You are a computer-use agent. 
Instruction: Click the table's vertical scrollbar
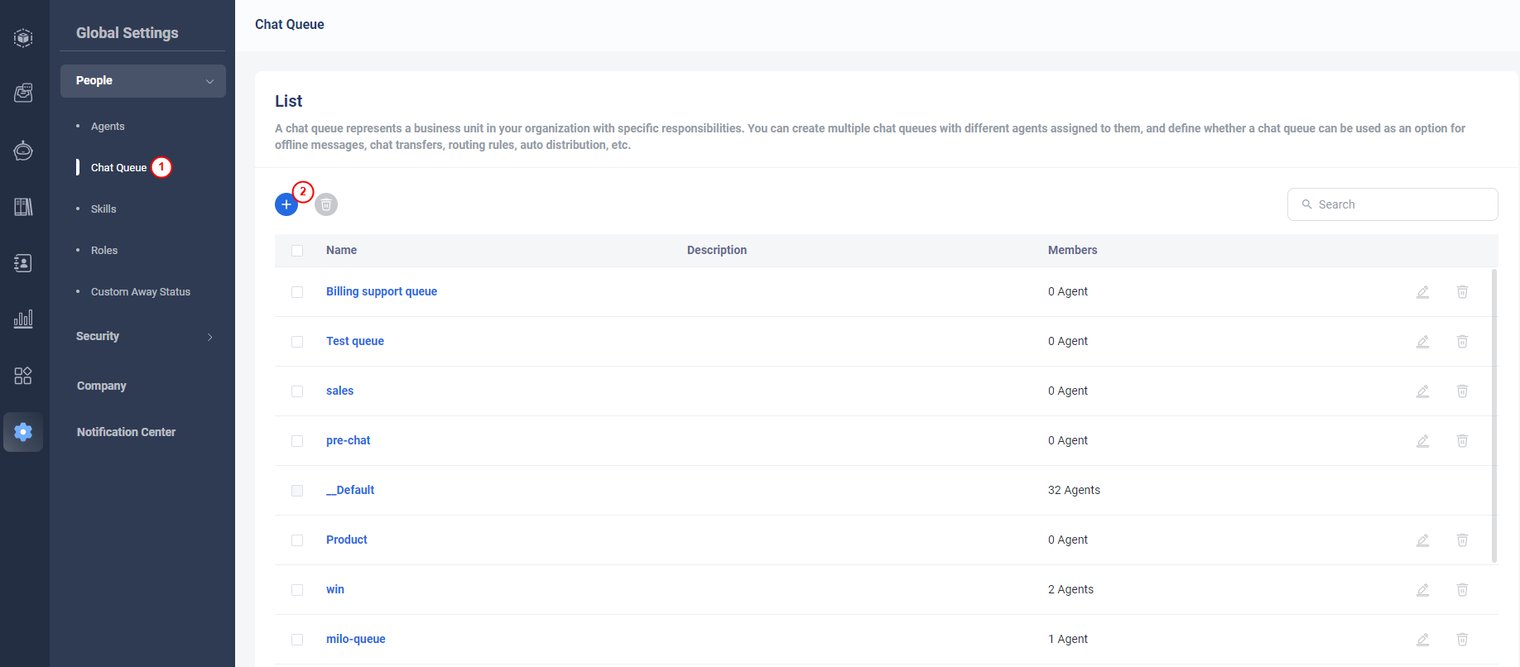pos(1494,415)
